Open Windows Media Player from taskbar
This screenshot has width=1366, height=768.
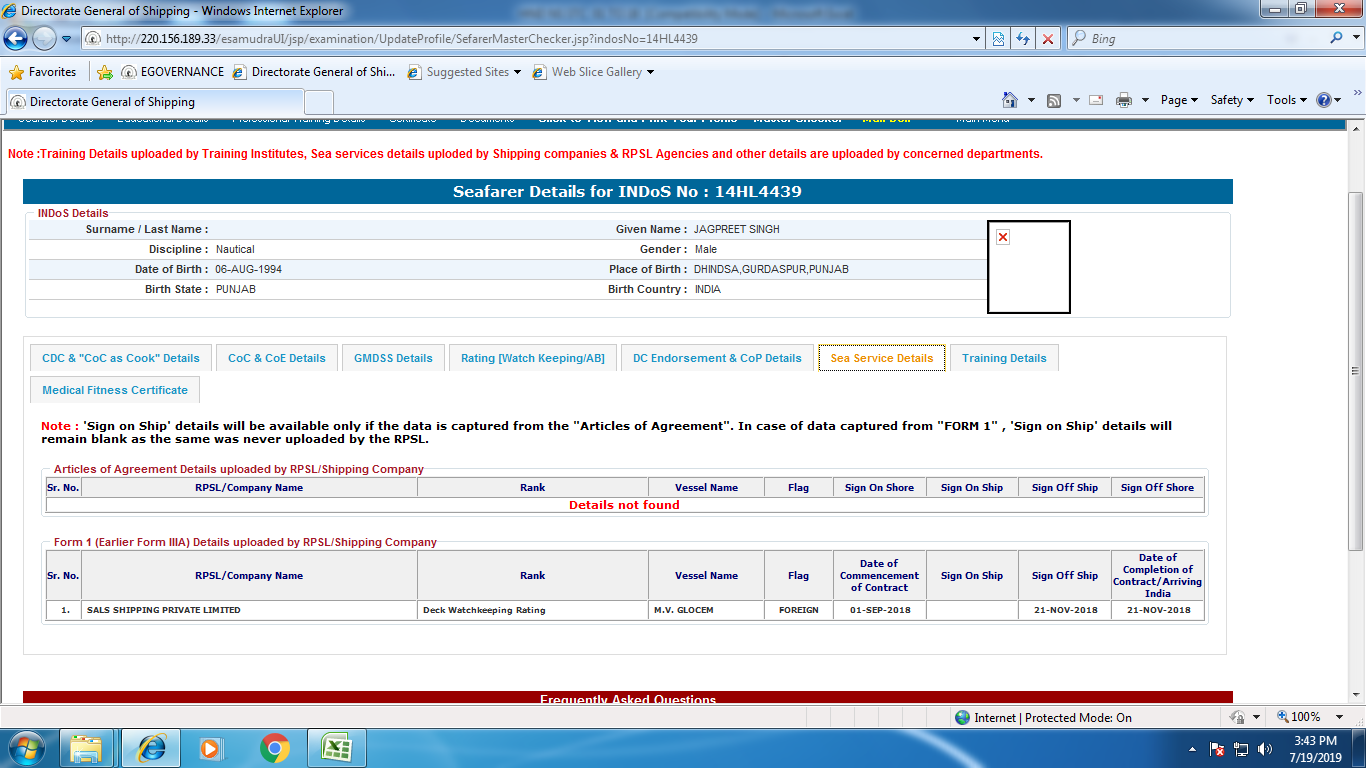click(x=210, y=748)
